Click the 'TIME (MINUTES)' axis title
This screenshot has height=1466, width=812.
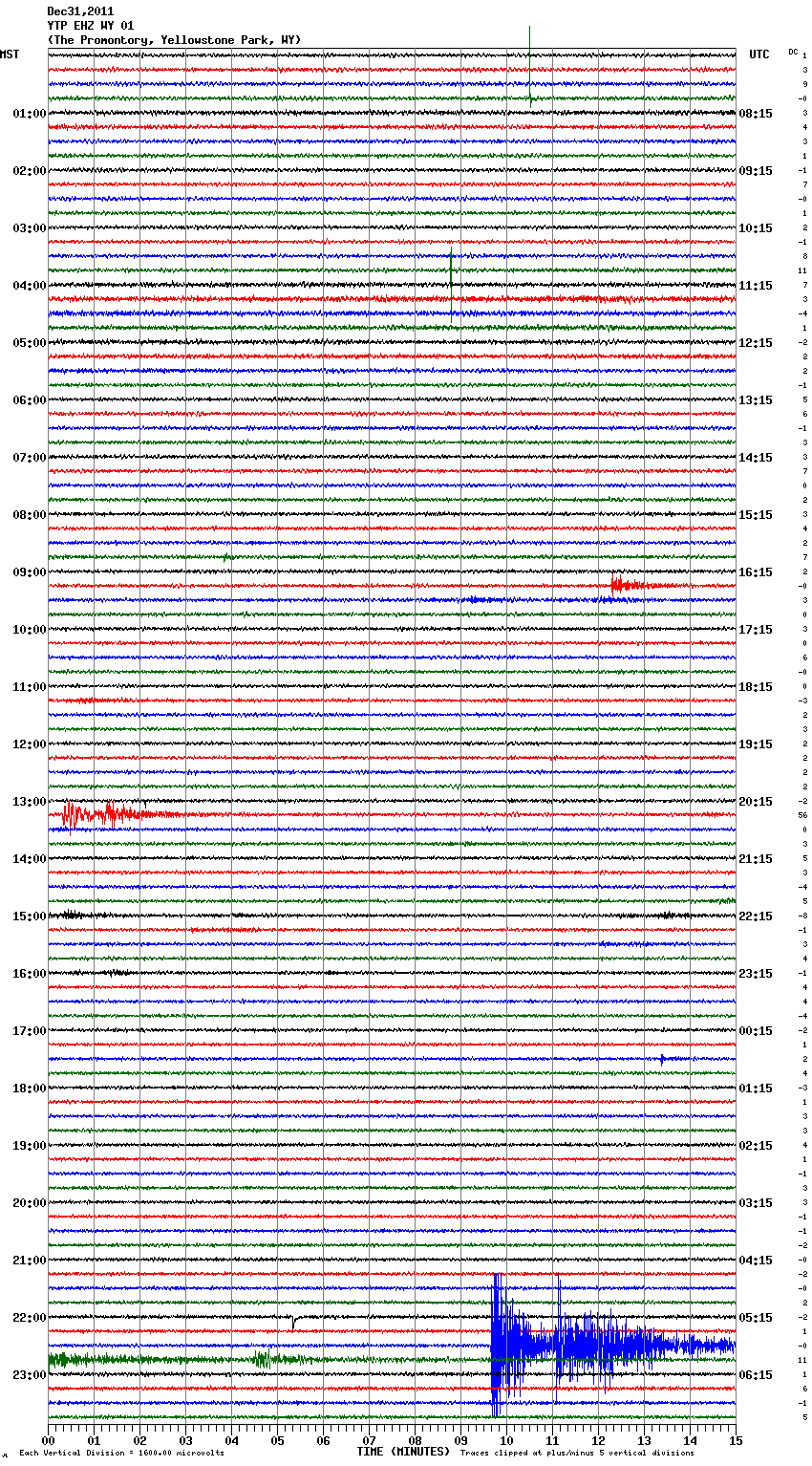[403, 1452]
